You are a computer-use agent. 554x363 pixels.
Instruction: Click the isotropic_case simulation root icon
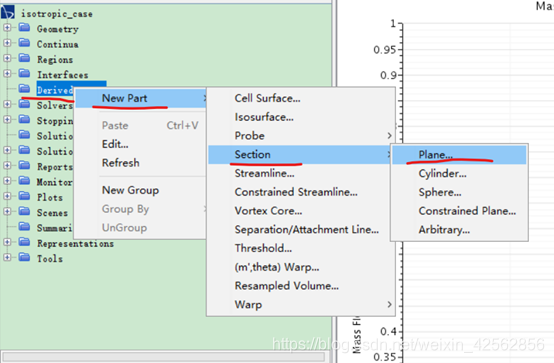[x=8, y=12]
